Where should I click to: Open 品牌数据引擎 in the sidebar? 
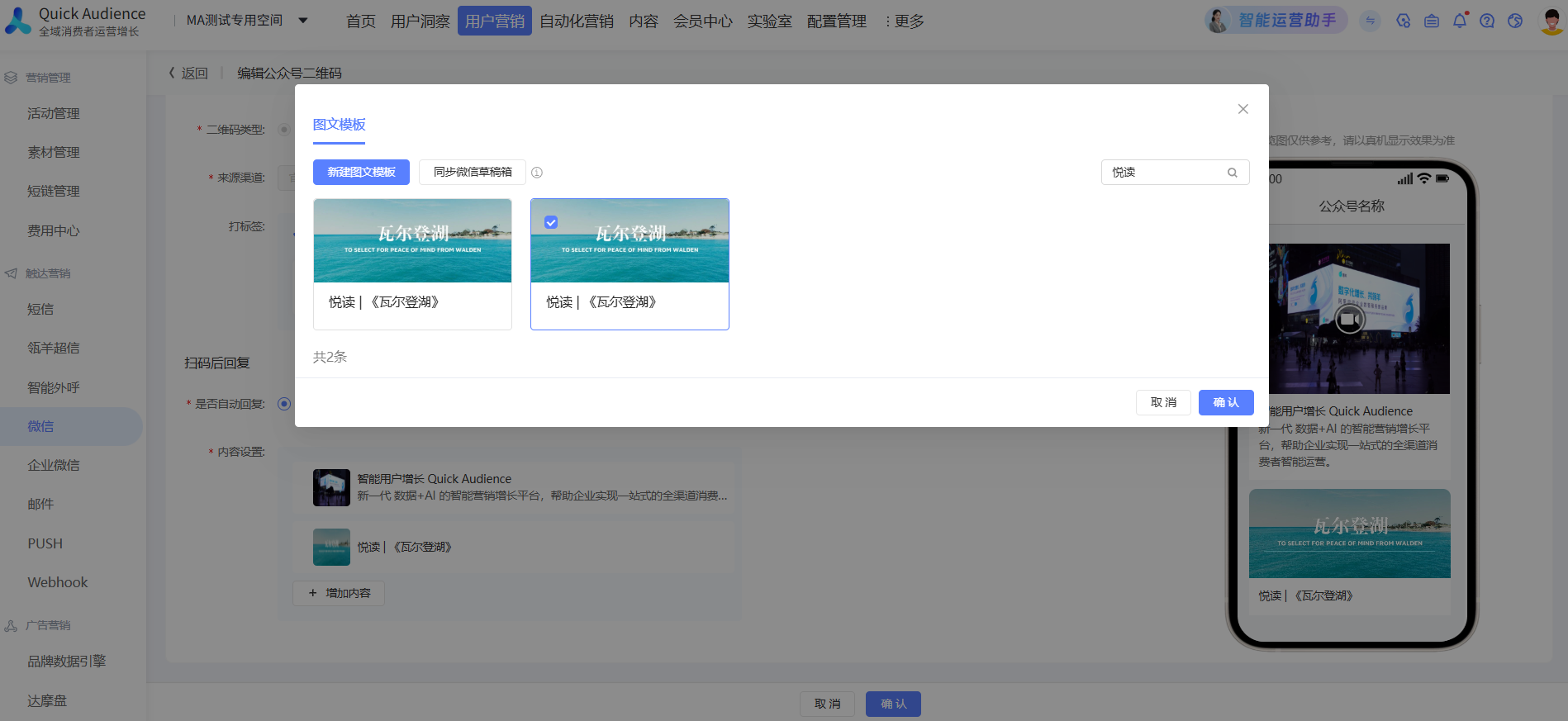click(x=67, y=661)
